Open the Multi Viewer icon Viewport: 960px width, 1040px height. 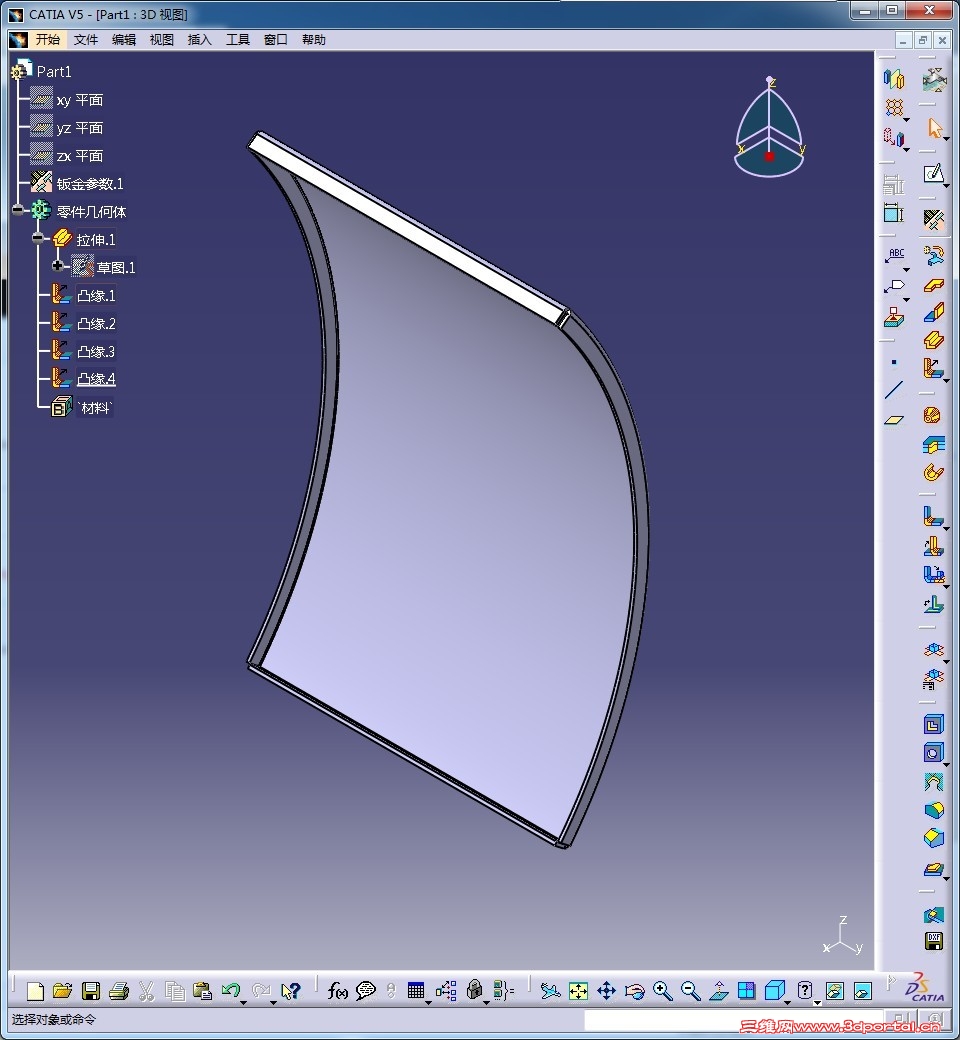pos(933,678)
